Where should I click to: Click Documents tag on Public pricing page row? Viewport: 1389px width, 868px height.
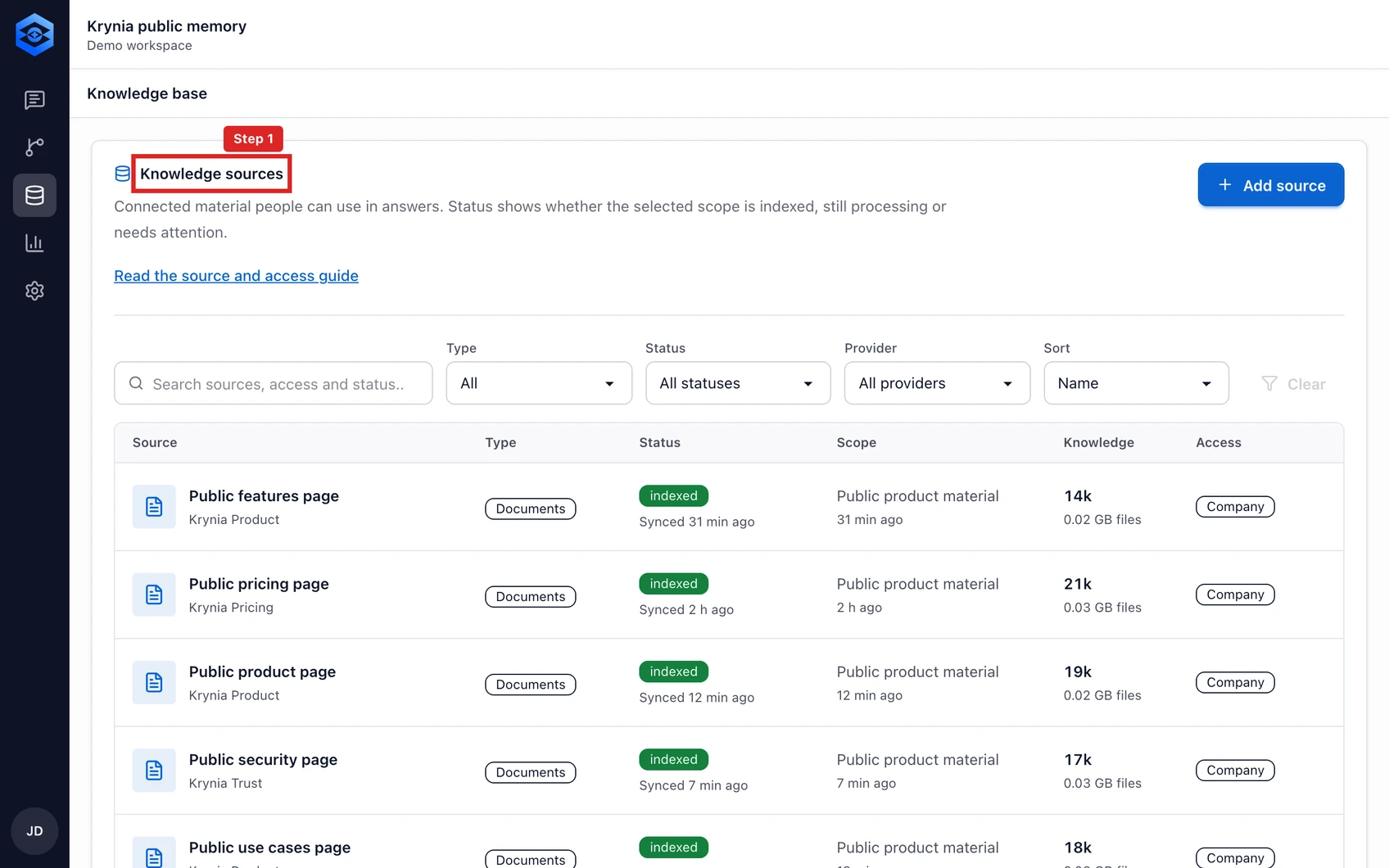point(531,597)
